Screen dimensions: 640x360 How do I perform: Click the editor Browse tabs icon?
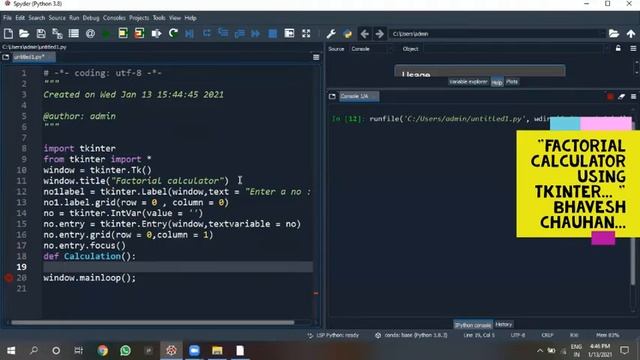point(6,57)
